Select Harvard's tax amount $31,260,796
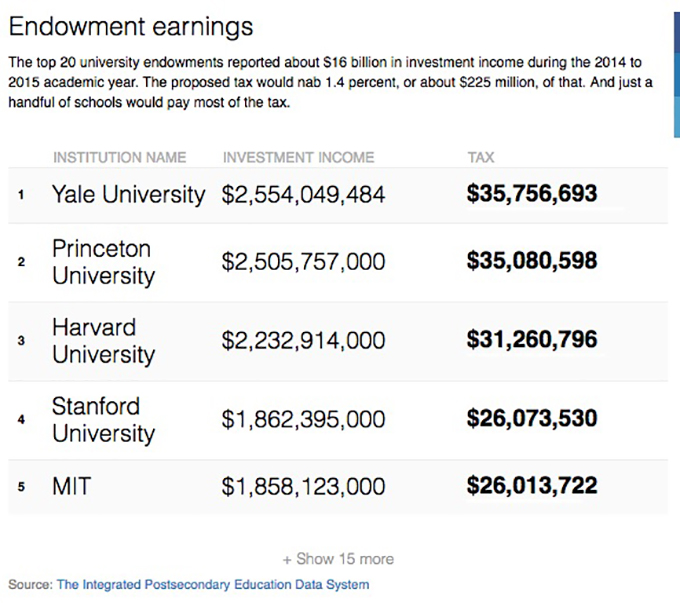The height and width of the screenshot is (603, 680). click(x=532, y=340)
